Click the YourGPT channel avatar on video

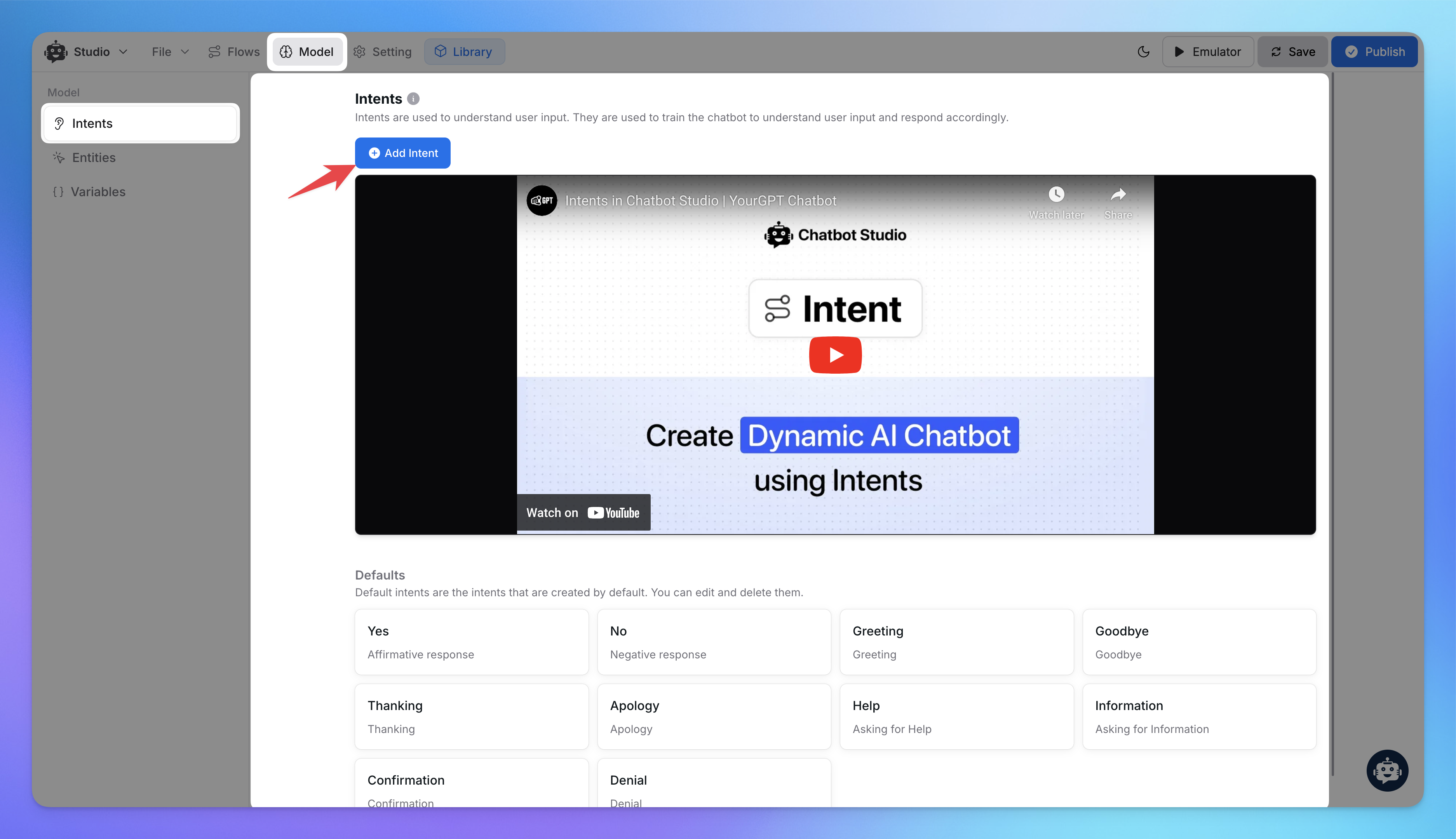(542, 200)
